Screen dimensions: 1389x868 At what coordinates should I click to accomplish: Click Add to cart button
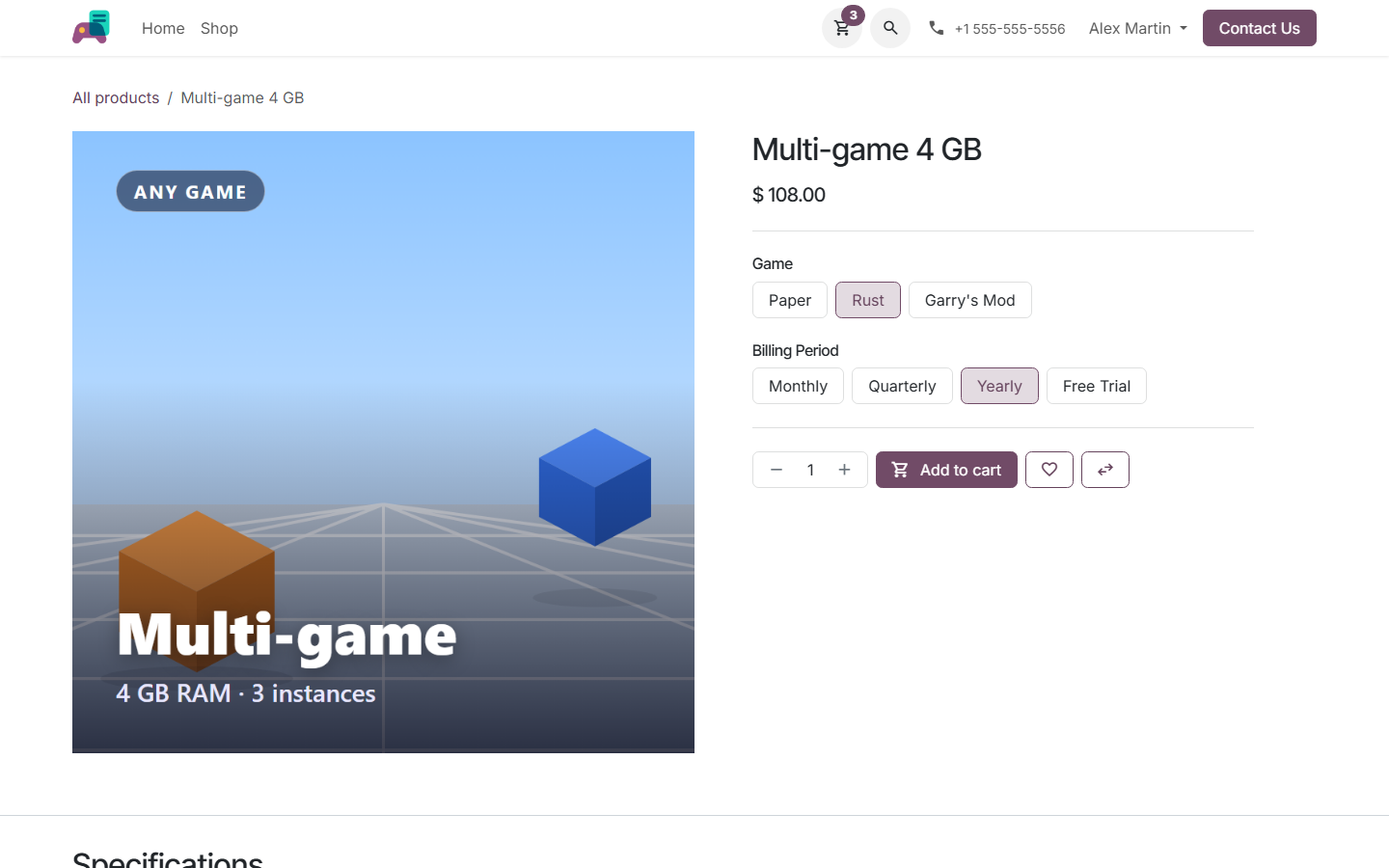tap(946, 470)
